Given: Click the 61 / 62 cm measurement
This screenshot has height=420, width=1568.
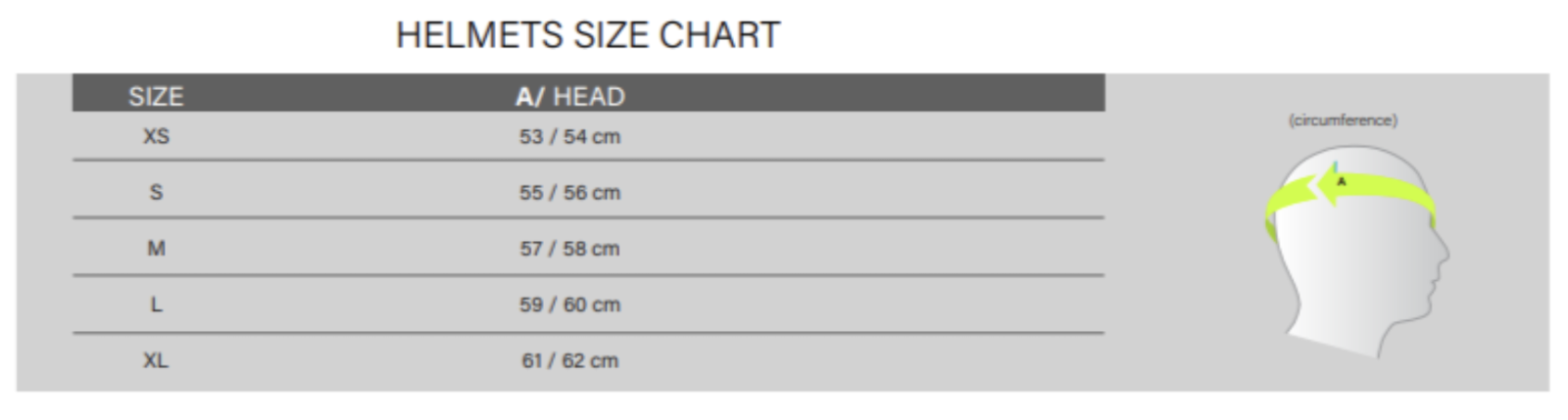Looking at the screenshot, I should pyautogui.click(x=569, y=360).
